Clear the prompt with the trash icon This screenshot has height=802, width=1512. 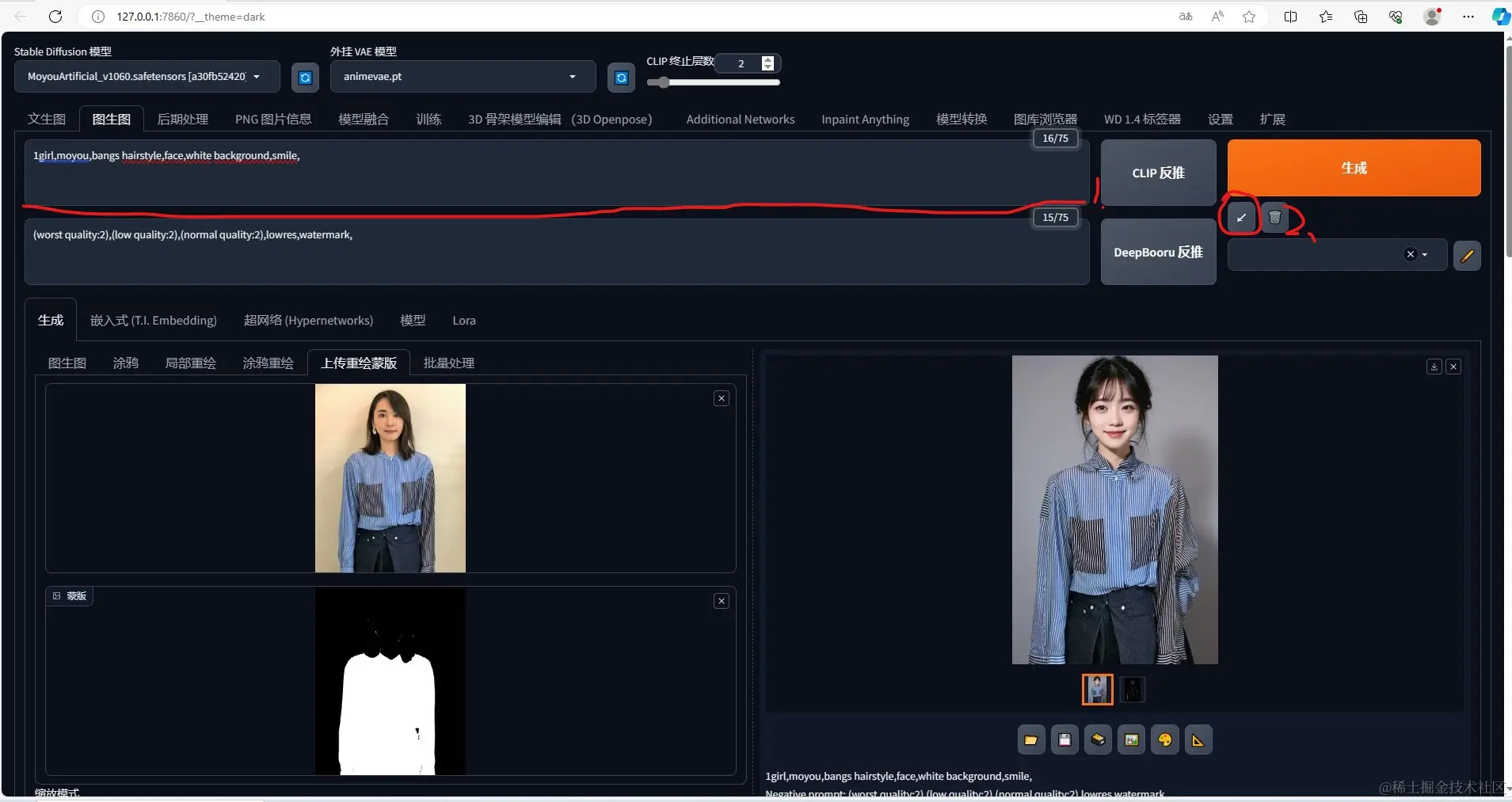coord(1274,217)
